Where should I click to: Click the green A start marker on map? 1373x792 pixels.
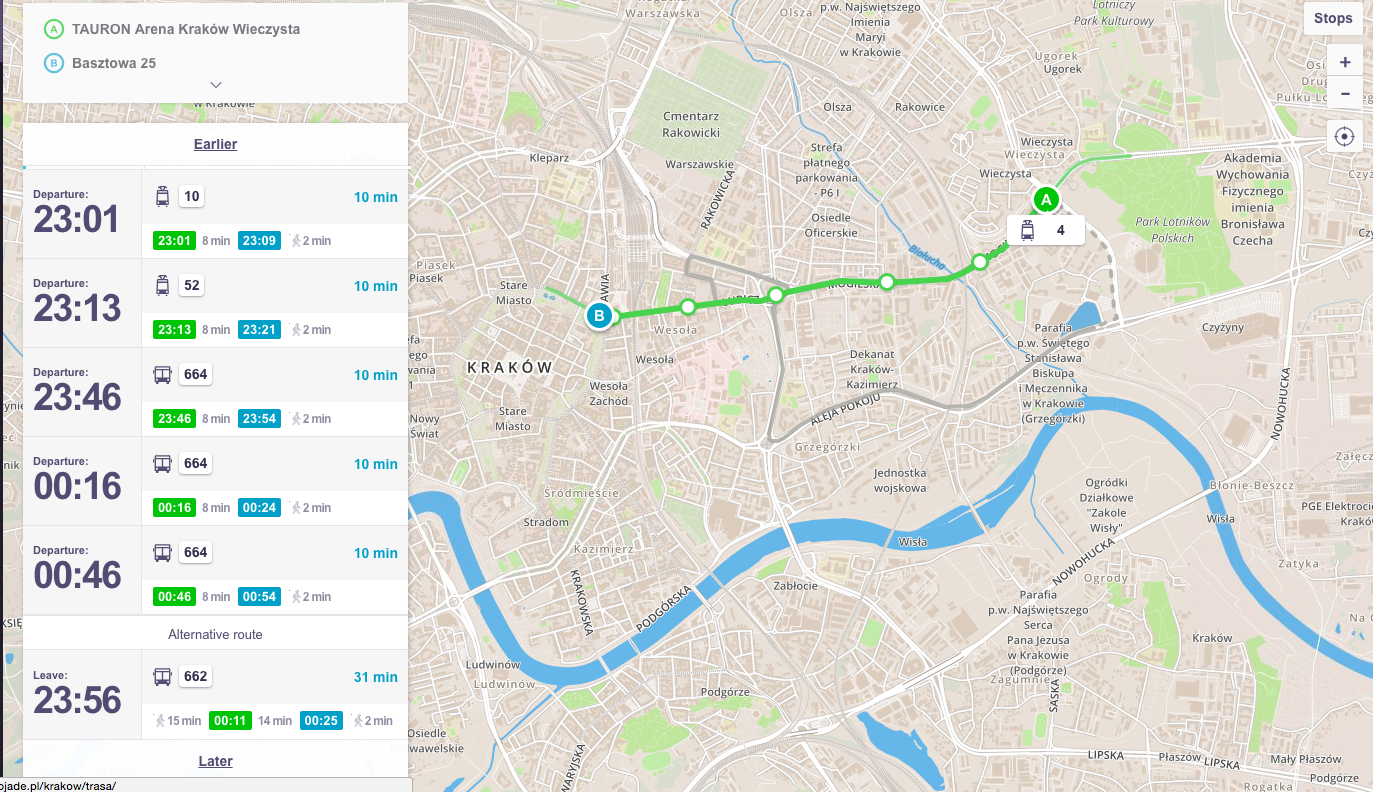point(1046,200)
